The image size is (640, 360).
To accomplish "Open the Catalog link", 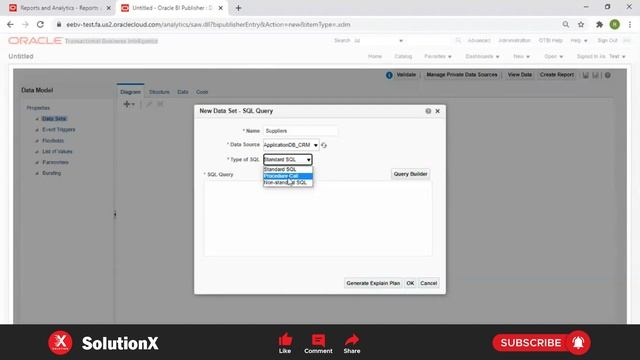I will click(x=403, y=56).
